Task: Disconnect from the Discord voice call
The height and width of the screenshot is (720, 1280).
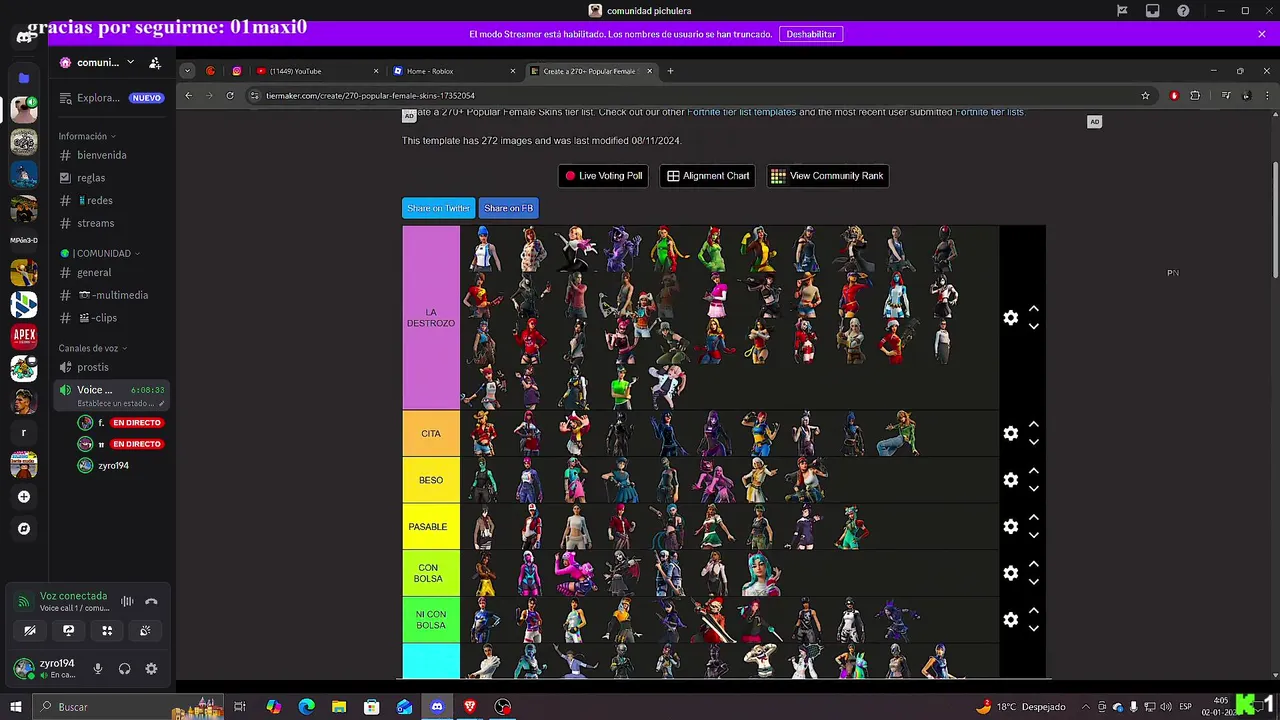Action: (x=151, y=601)
